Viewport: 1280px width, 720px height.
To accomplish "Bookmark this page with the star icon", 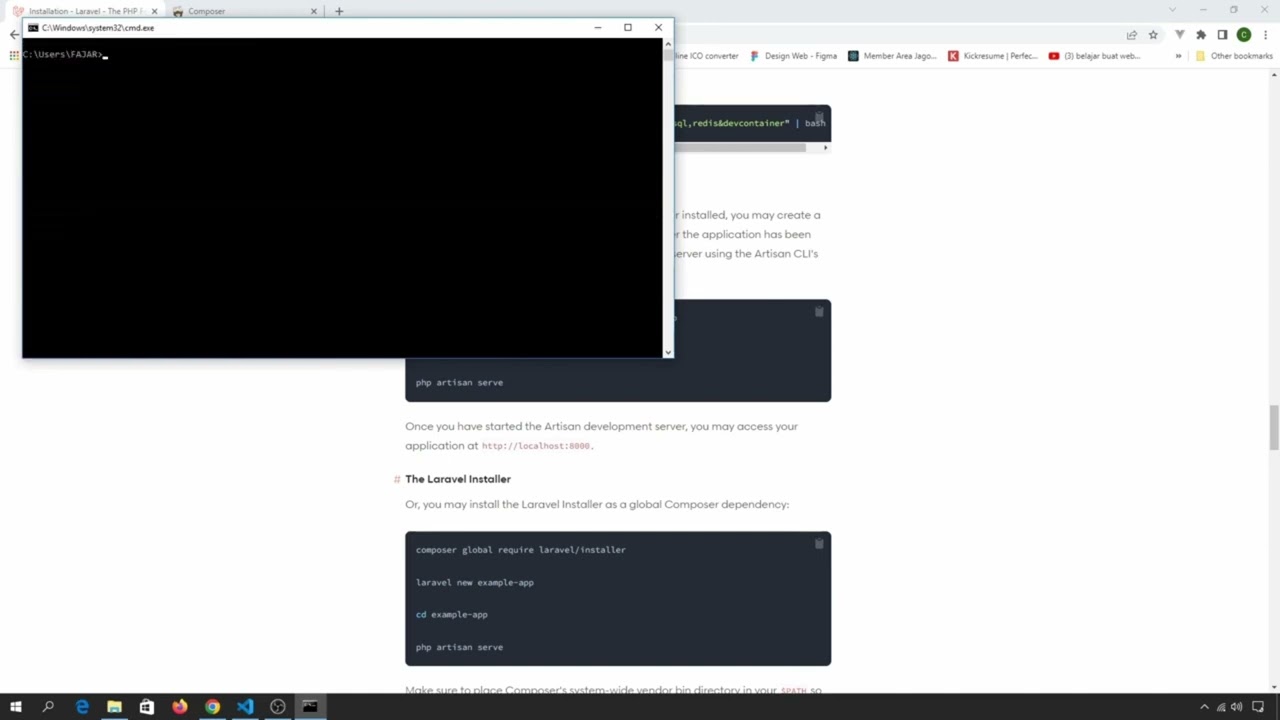I will (1153, 35).
